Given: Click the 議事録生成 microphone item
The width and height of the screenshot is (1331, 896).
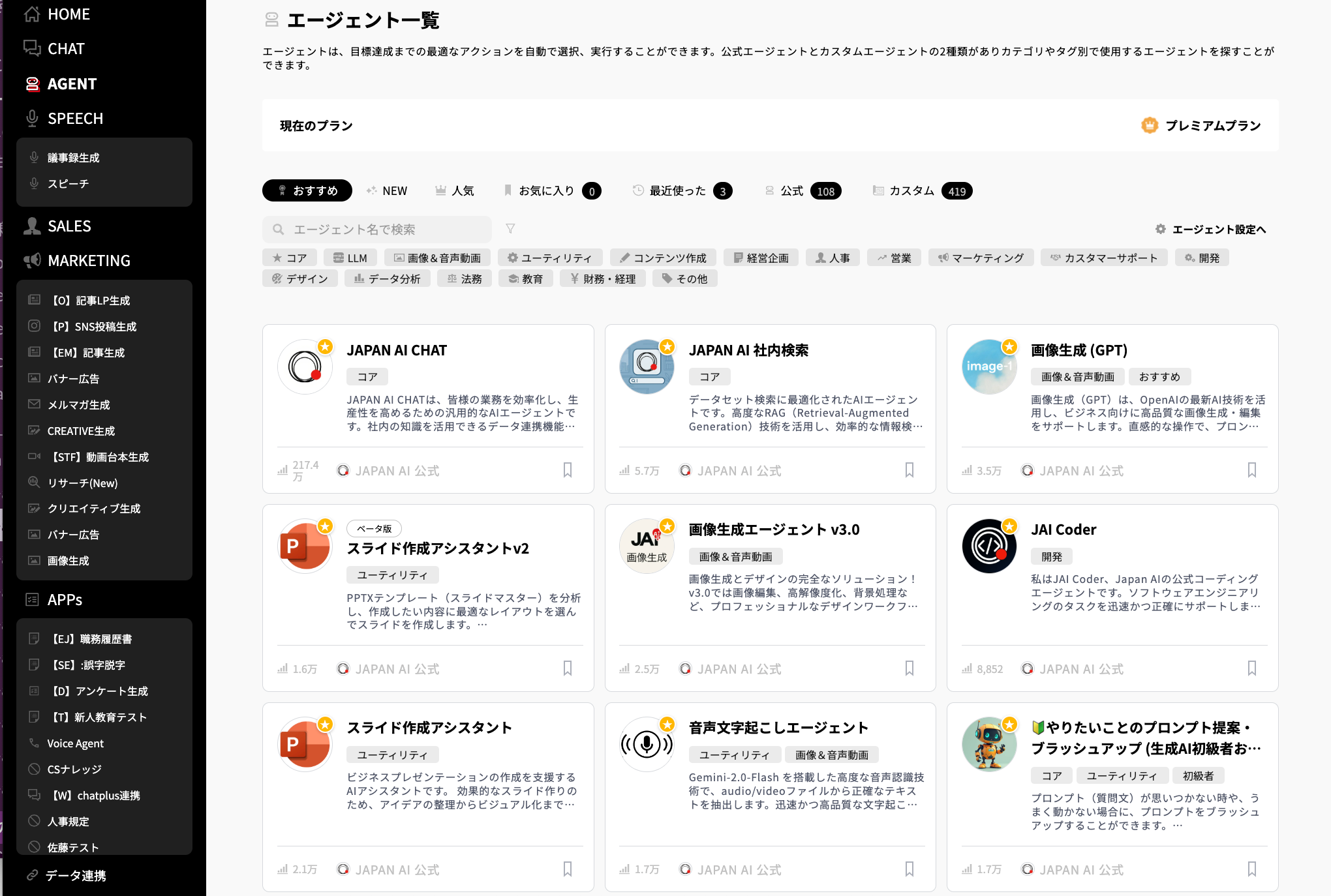Looking at the screenshot, I should (73, 158).
